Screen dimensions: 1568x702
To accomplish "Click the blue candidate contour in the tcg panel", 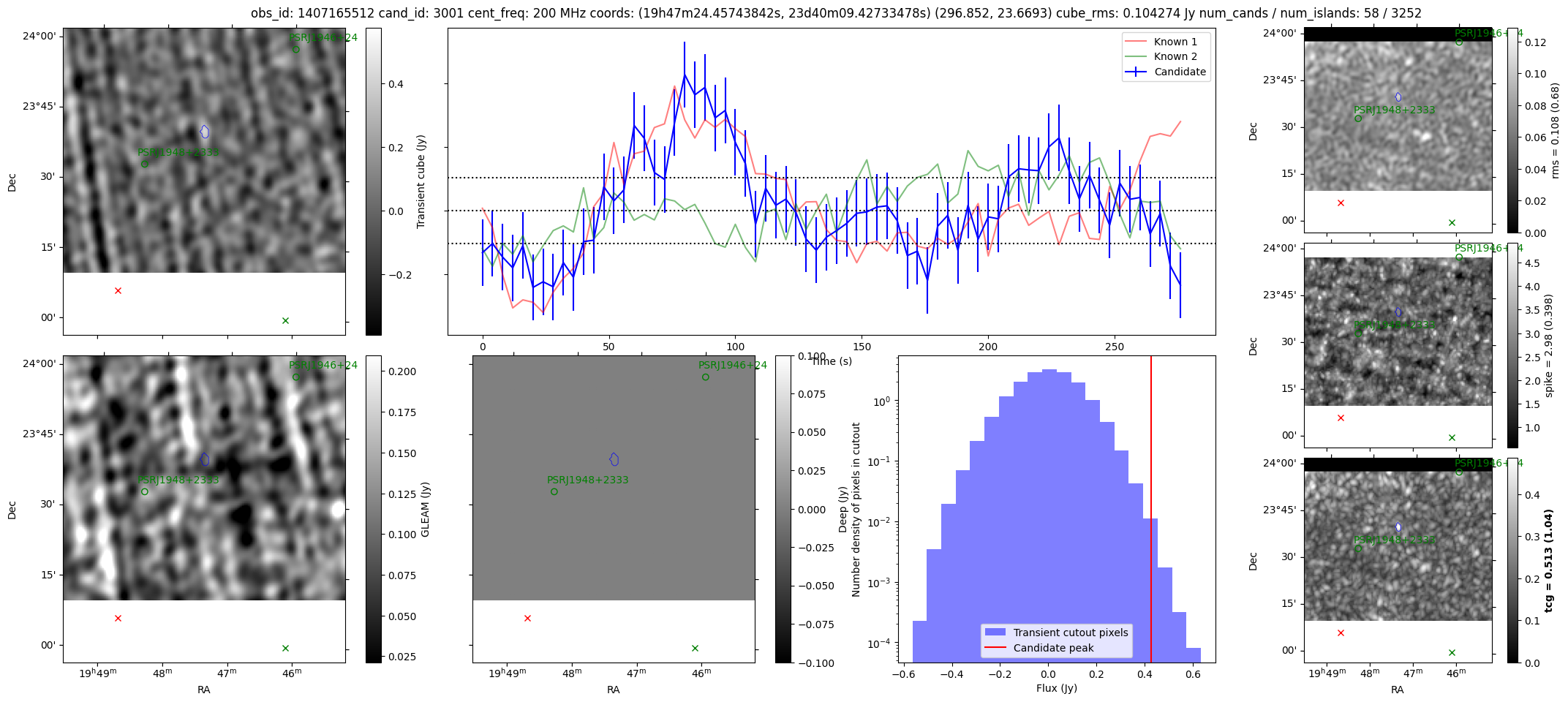I will pyautogui.click(x=1398, y=526).
